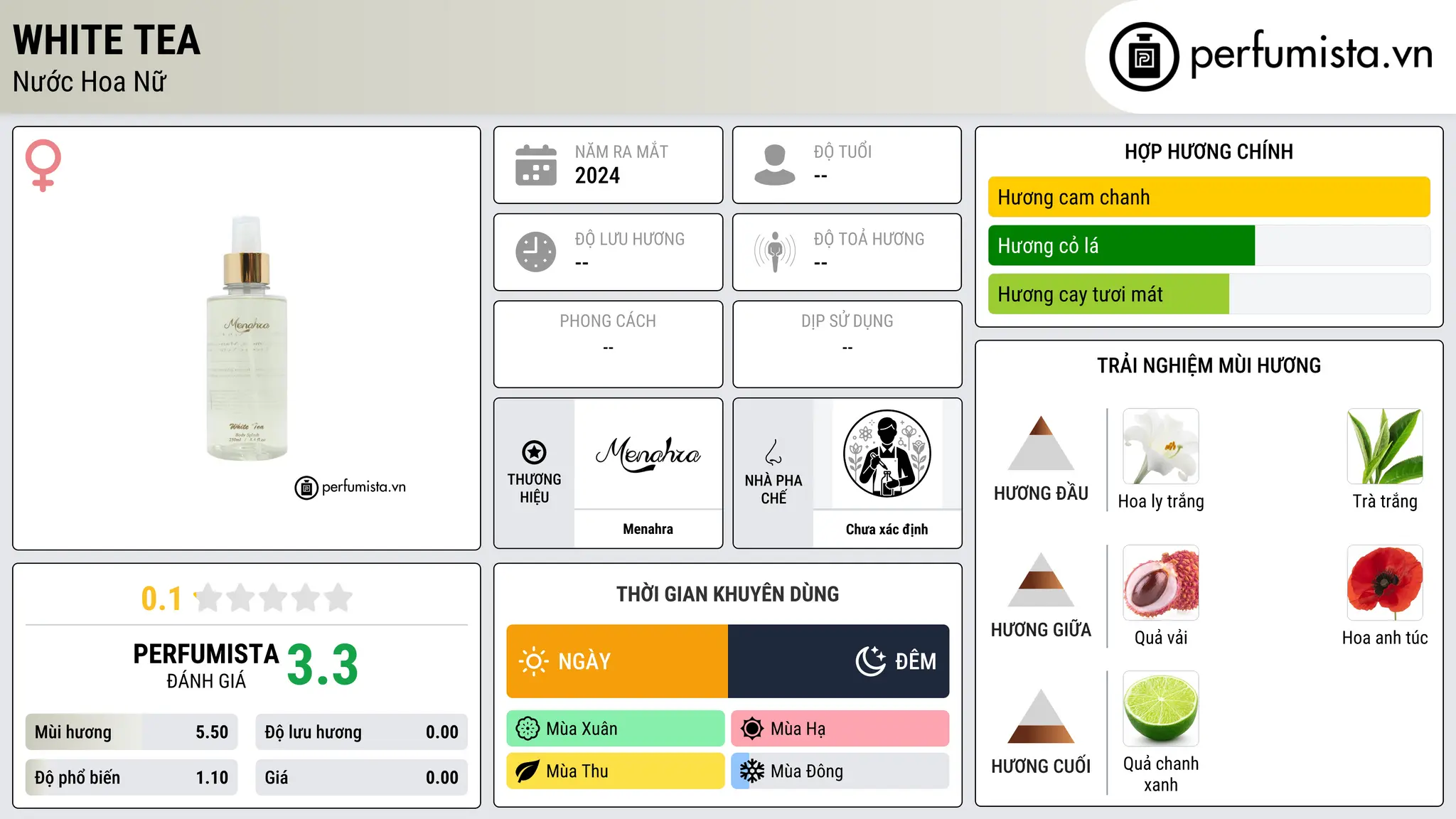
Task: Click the Hợp hương chính heading
Action: [x=1209, y=151]
